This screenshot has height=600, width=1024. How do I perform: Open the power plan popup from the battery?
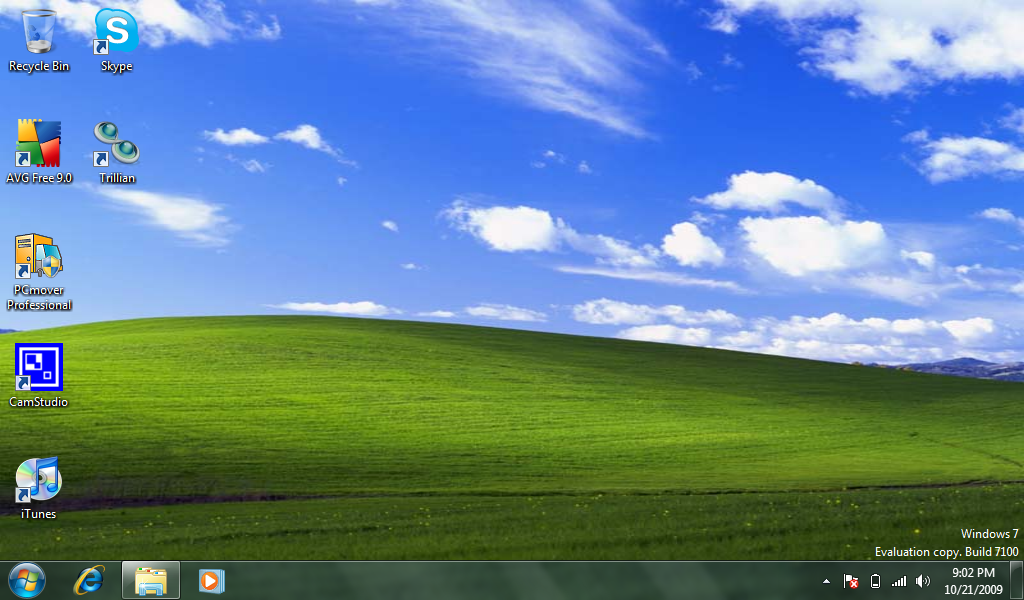874,580
